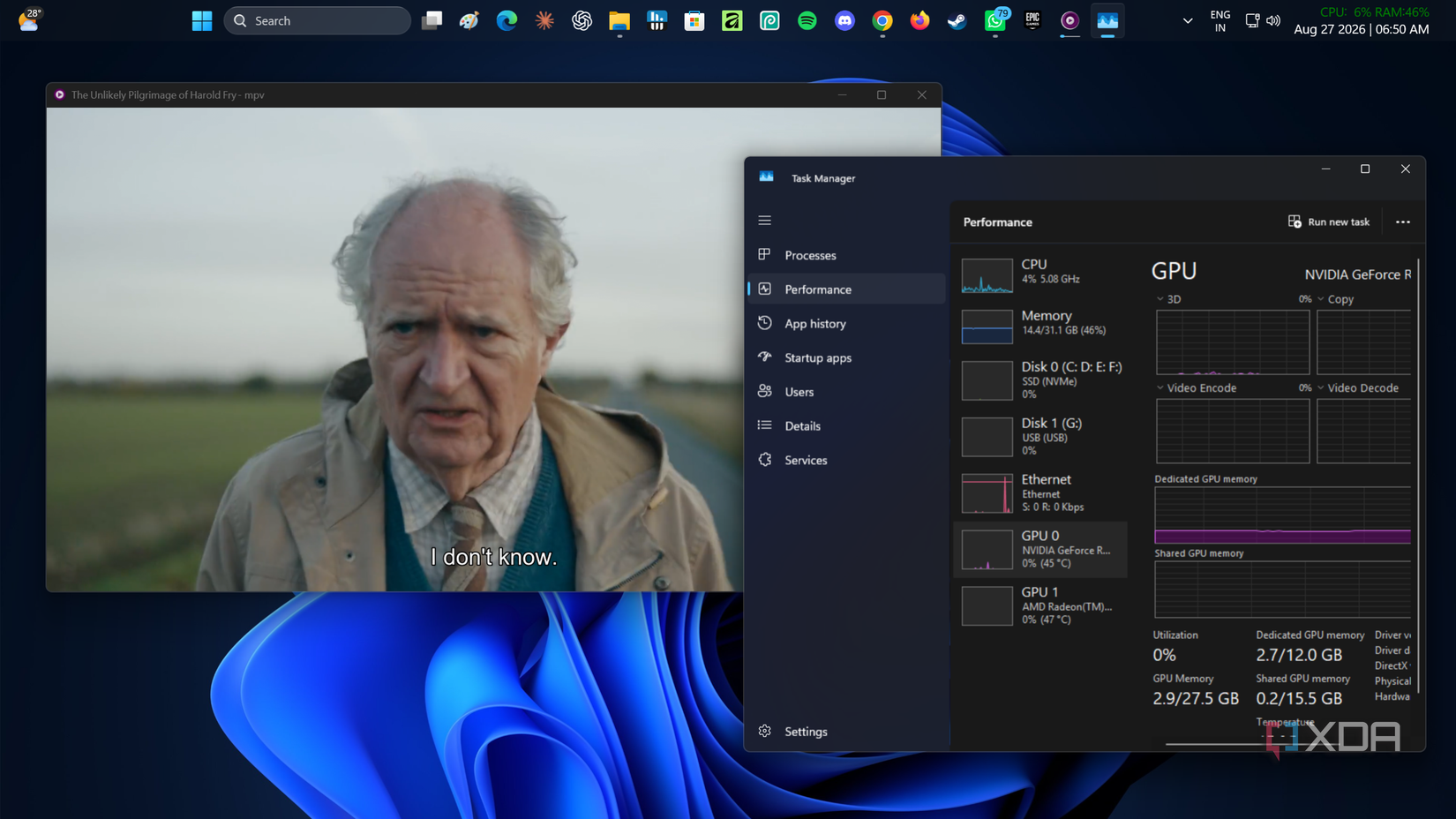Show hidden icons via the tray chevron

pyautogui.click(x=1188, y=20)
